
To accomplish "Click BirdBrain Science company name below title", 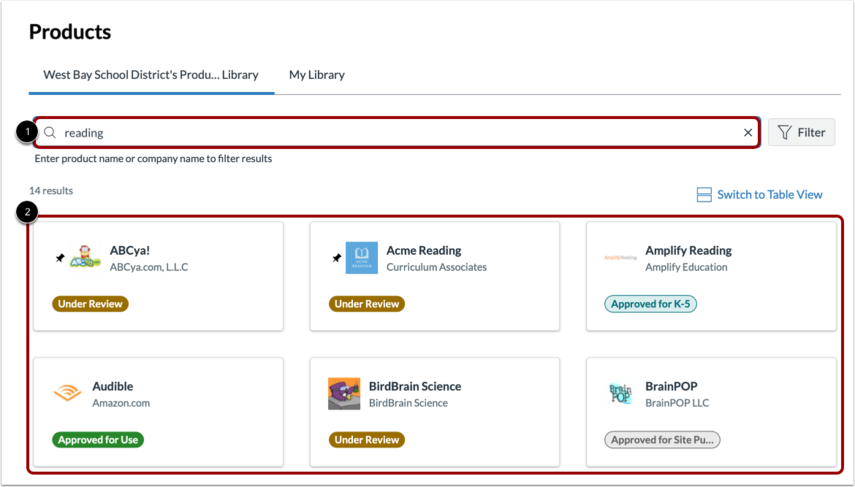I will pos(408,403).
